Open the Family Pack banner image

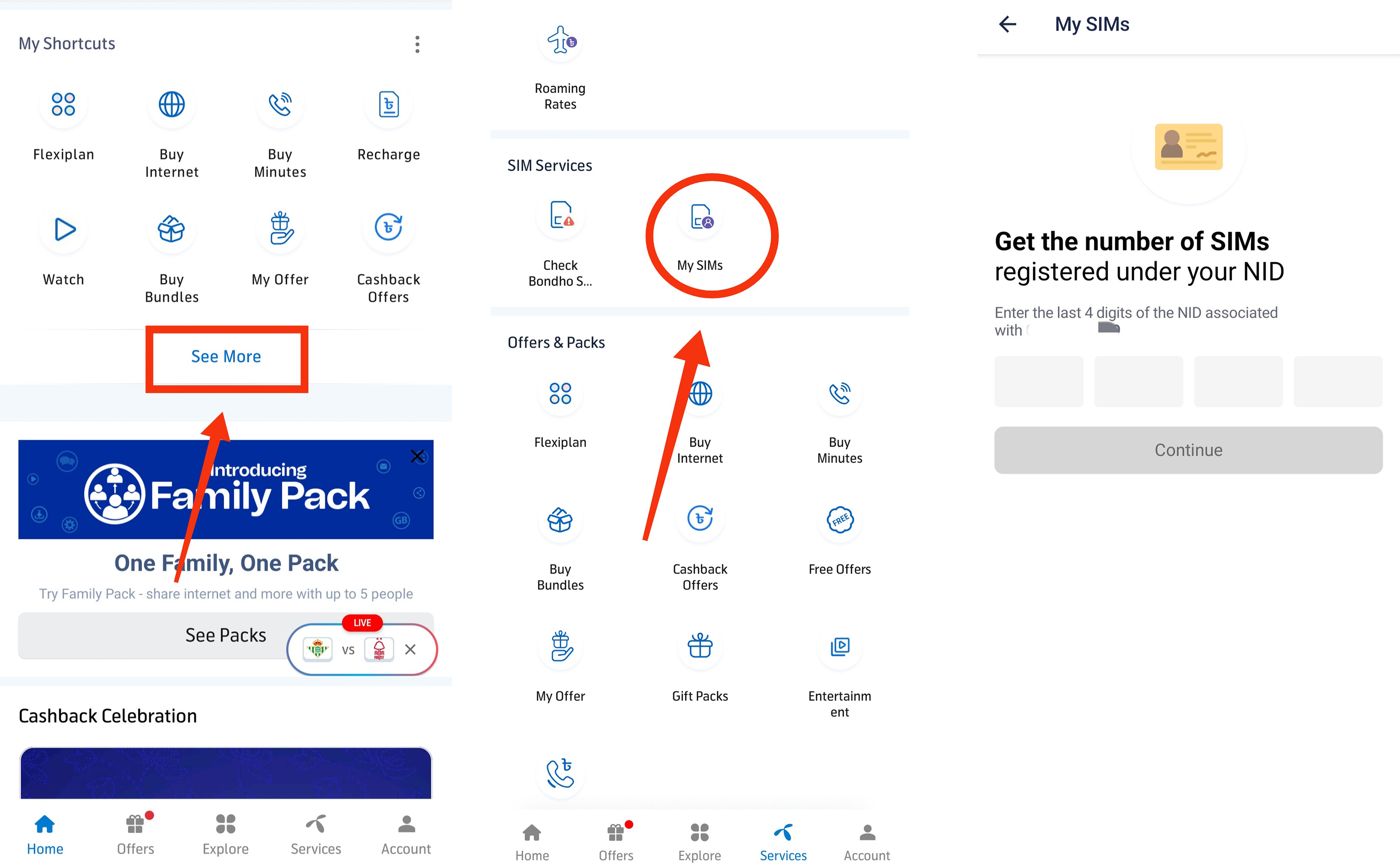coord(226,489)
